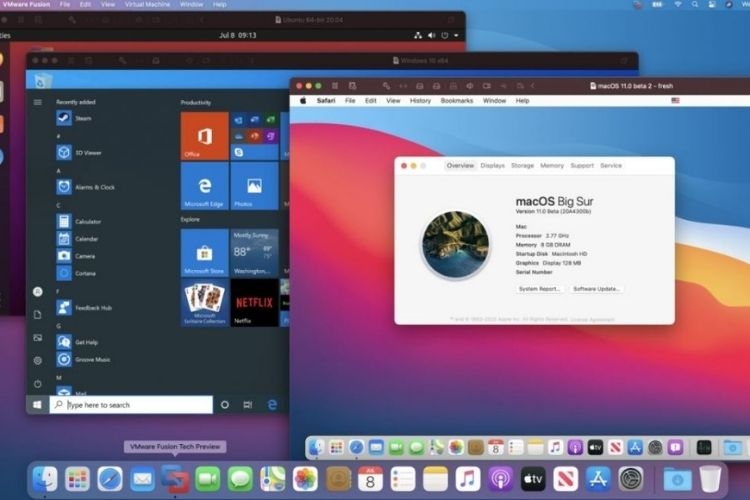Click the Cortana circle on Windows taskbar
The width and height of the screenshot is (750, 500).
[x=224, y=405]
